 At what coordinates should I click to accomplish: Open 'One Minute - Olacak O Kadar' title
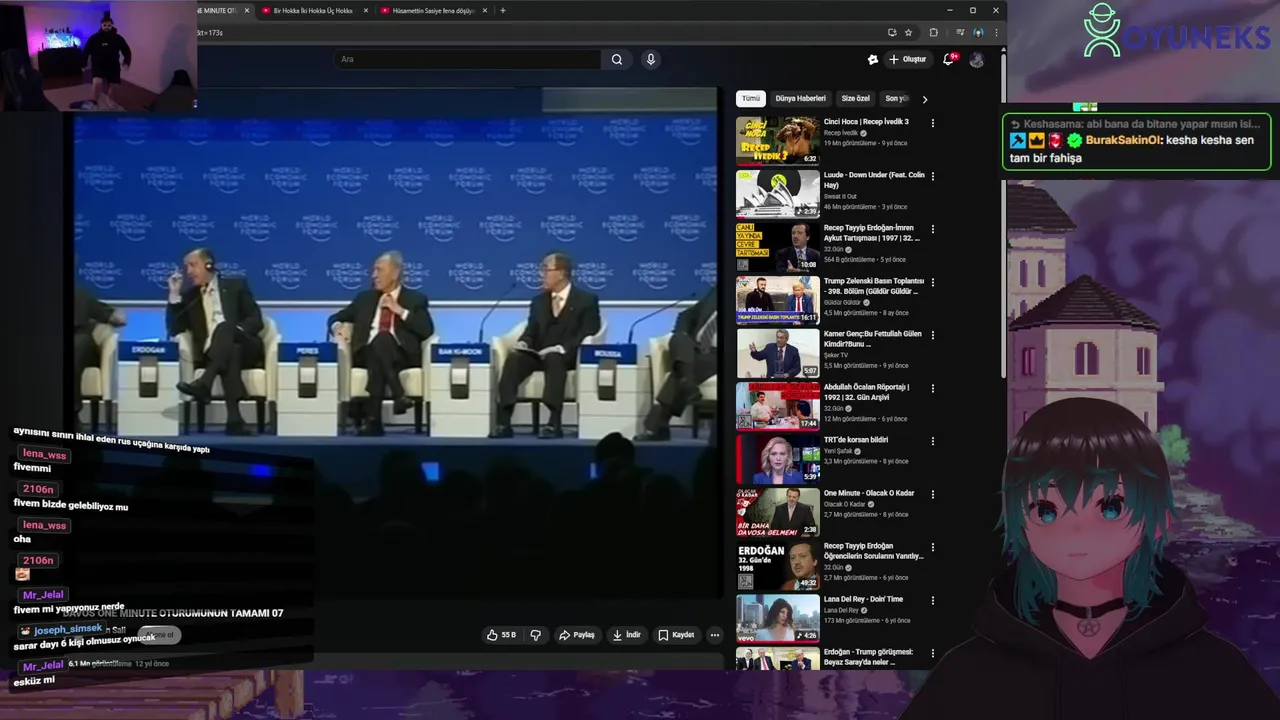click(869, 493)
